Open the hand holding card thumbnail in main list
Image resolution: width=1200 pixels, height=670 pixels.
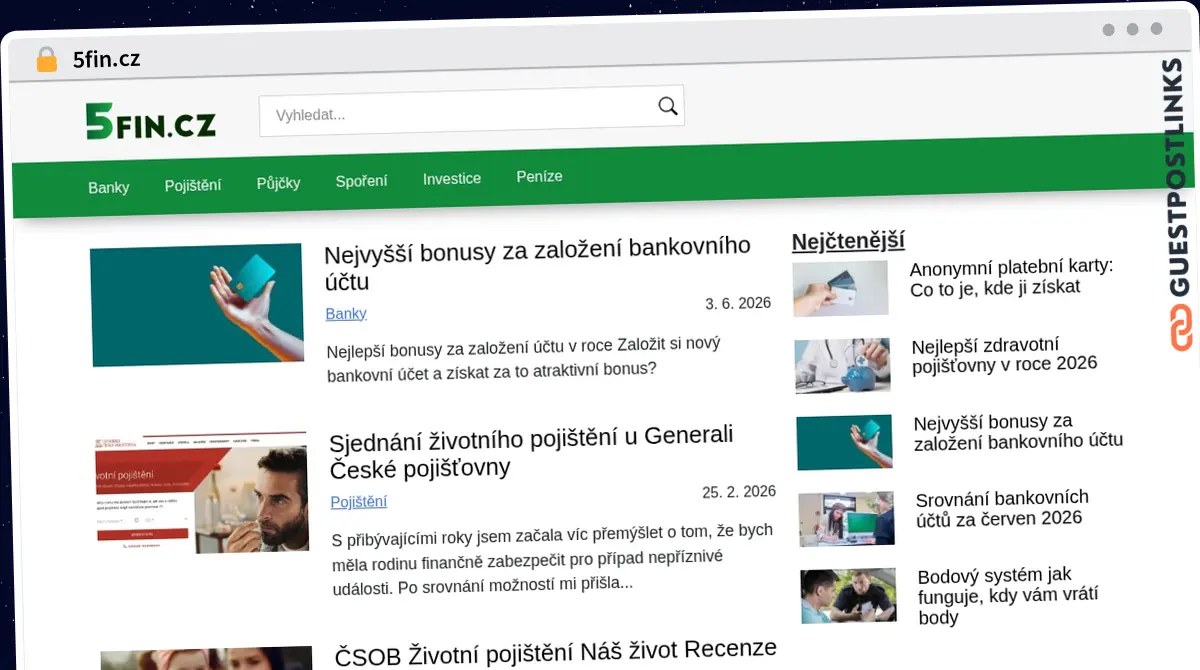[197, 304]
